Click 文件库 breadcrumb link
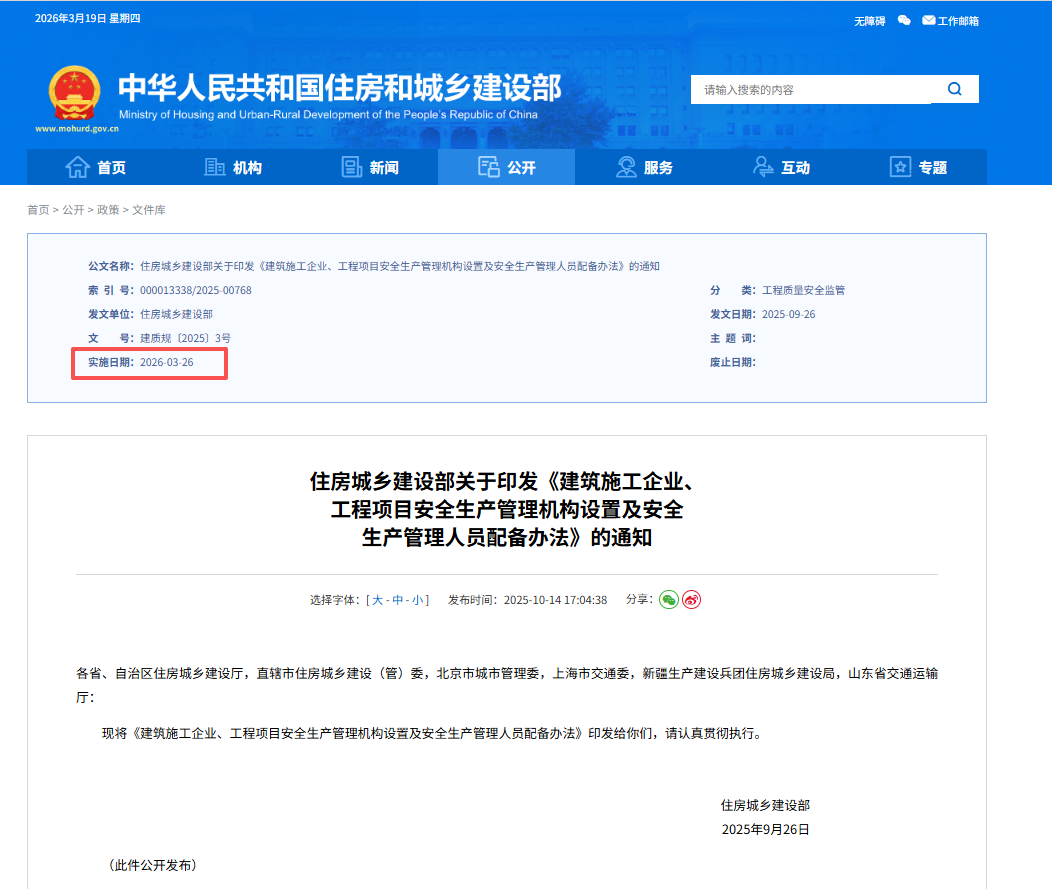This screenshot has width=1052, height=889. pyautogui.click(x=149, y=210)
